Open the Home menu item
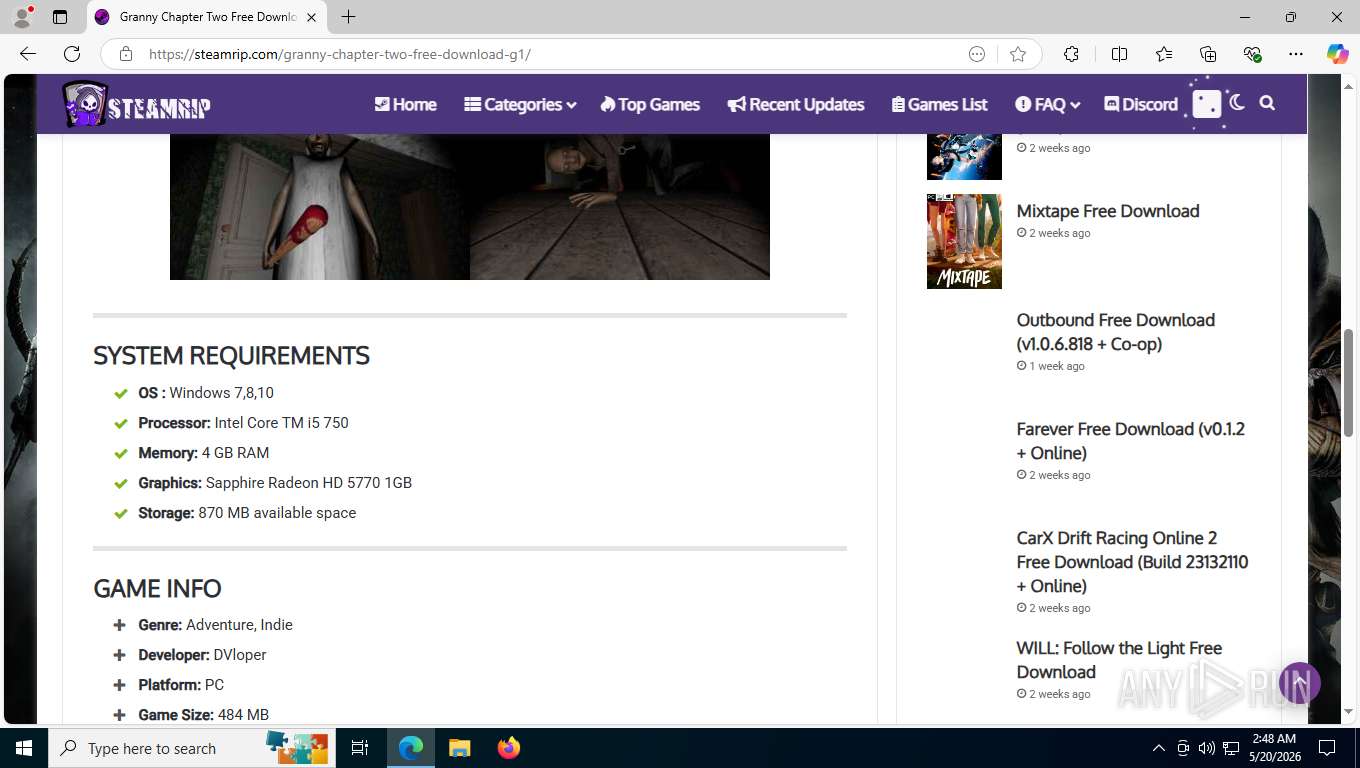The height and width of the screenshot is (768, 1360). [x=405, y=104]
